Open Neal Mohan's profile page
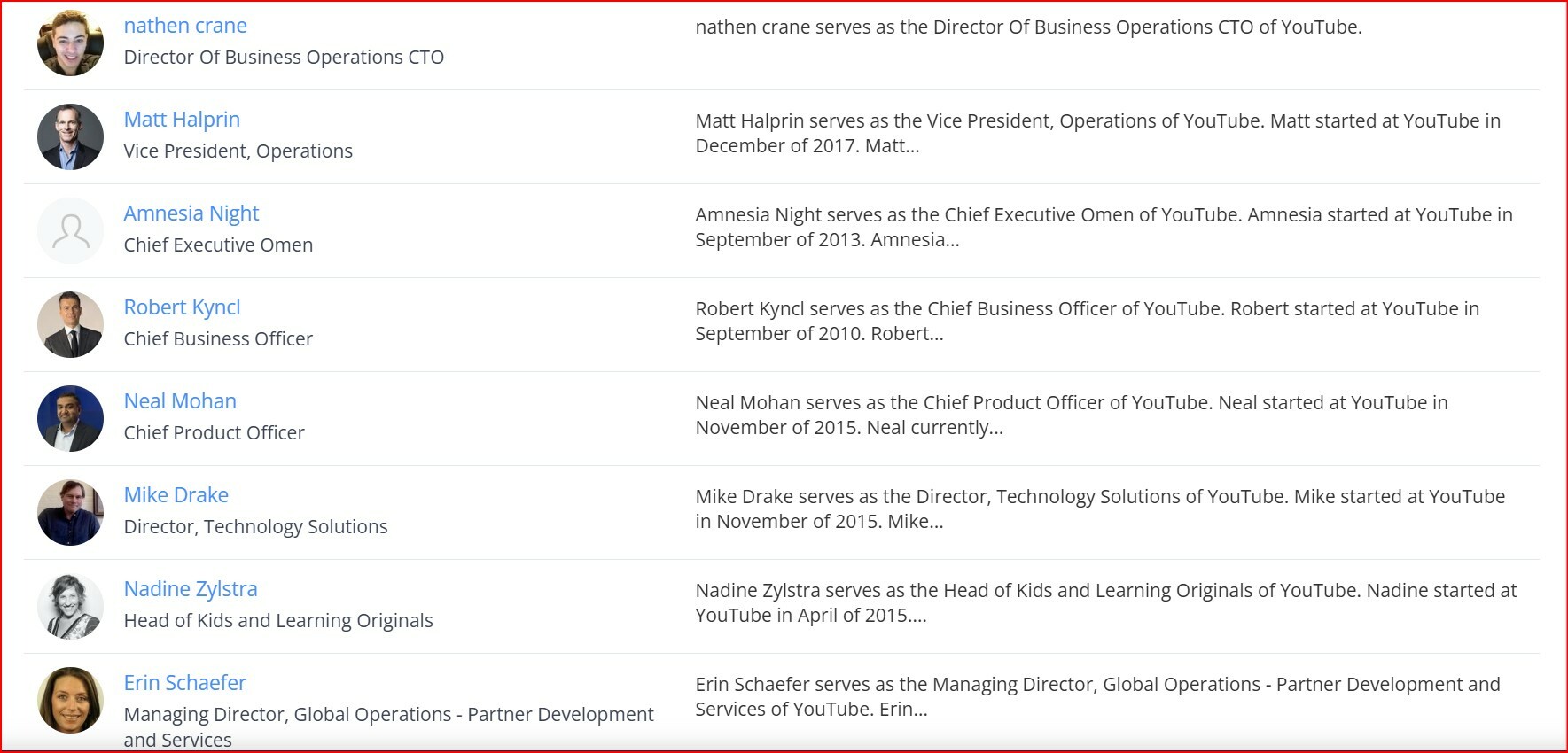The width and height of the screenshot is (1568, 753). [x=180, y=401]
